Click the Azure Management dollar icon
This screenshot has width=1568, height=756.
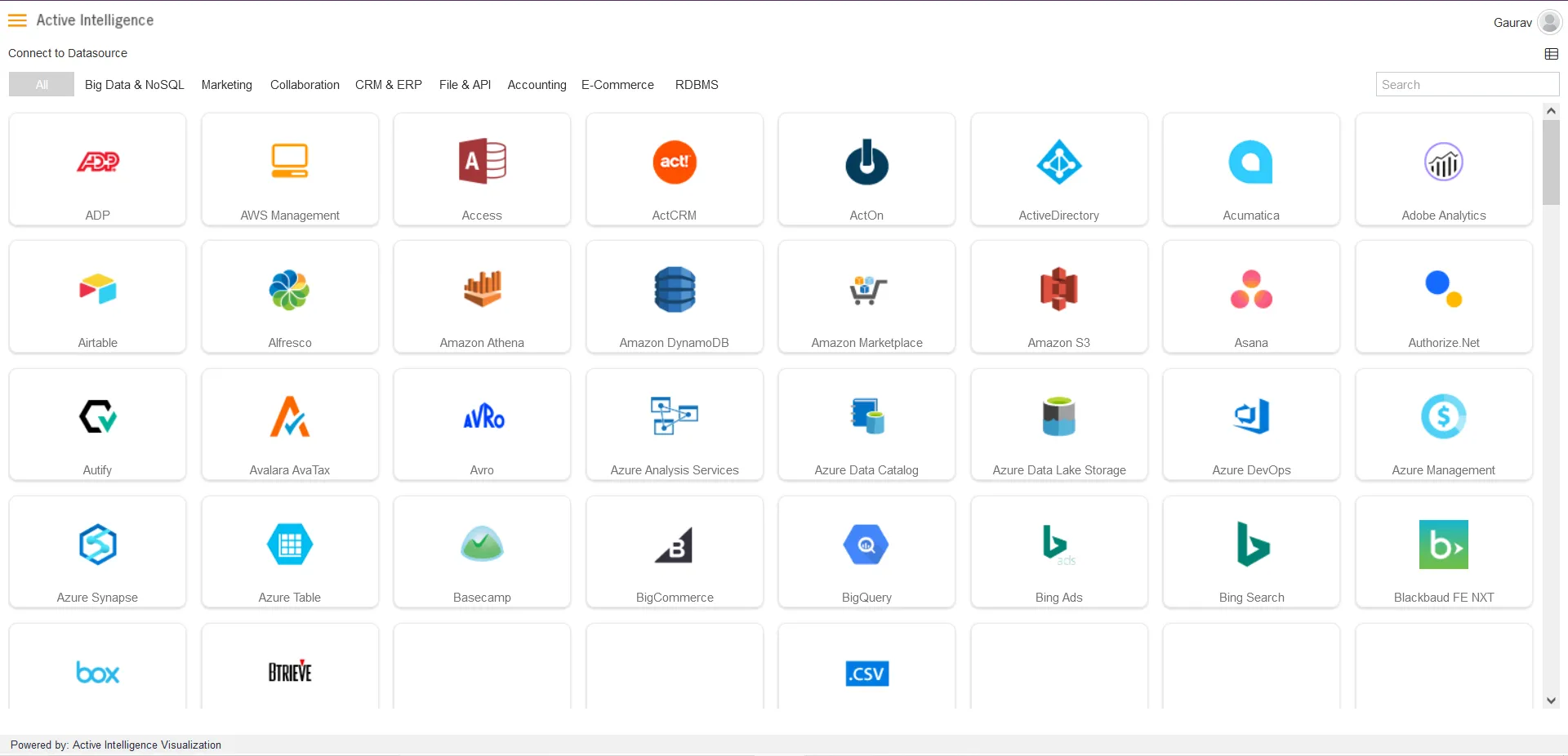(1444, 416)
